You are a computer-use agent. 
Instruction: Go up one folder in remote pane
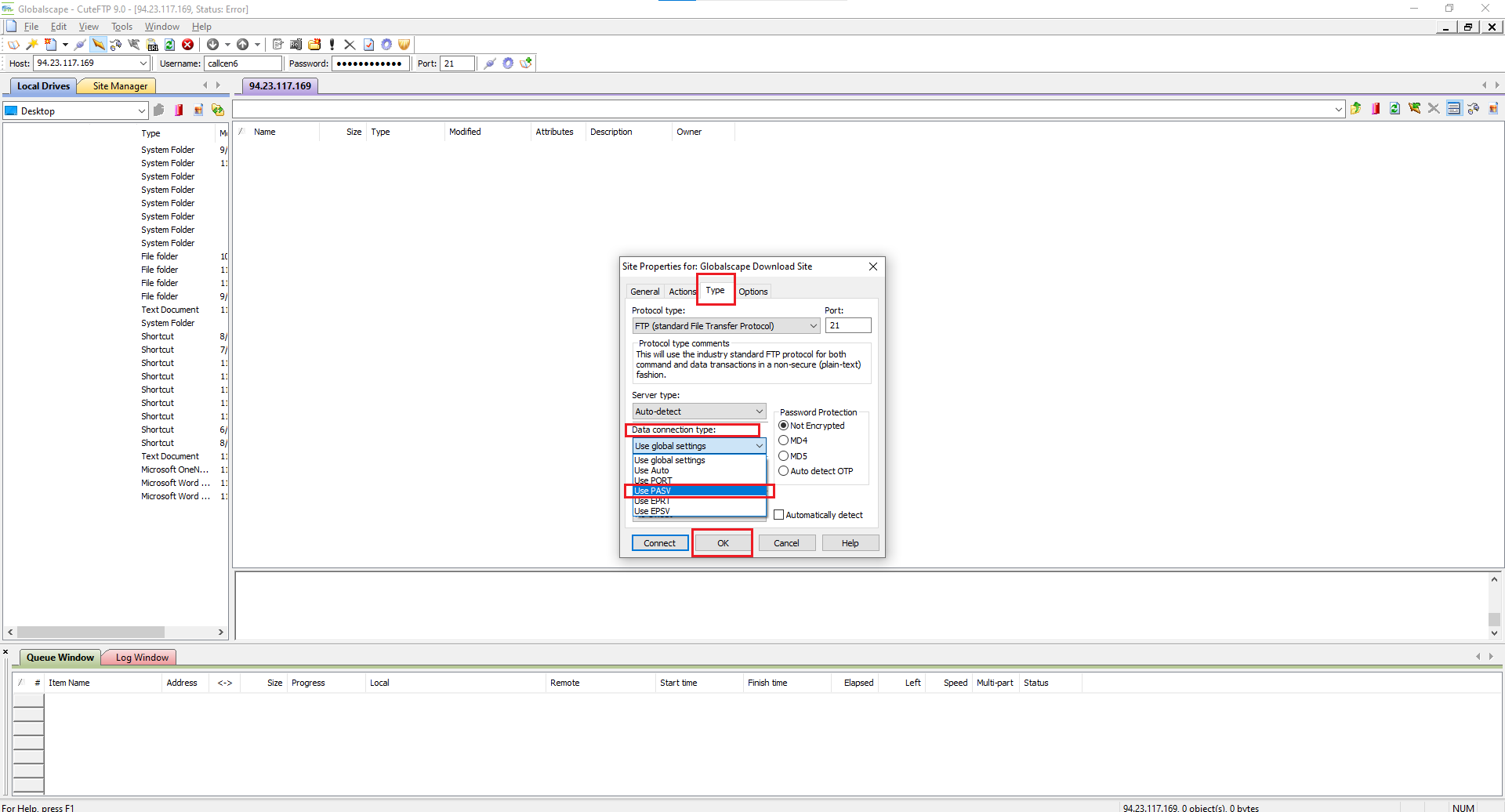point(1355,109)
